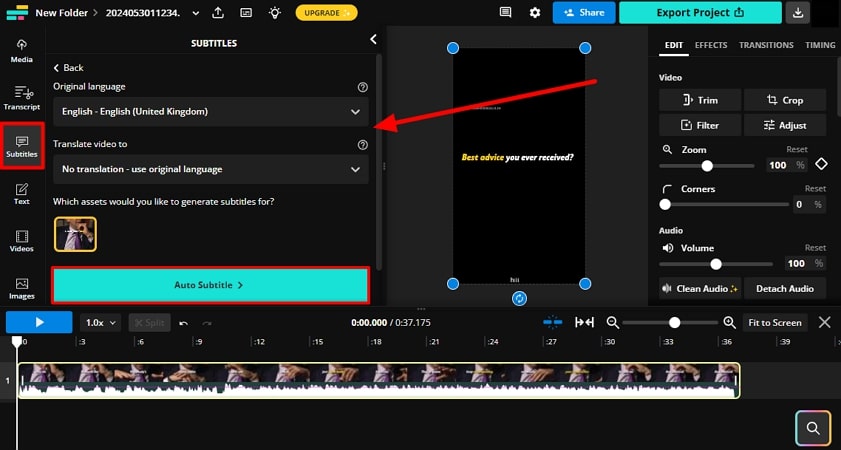Click the Zoom slider handle
The width and height of the screenshot is (841, 450).
707,166
